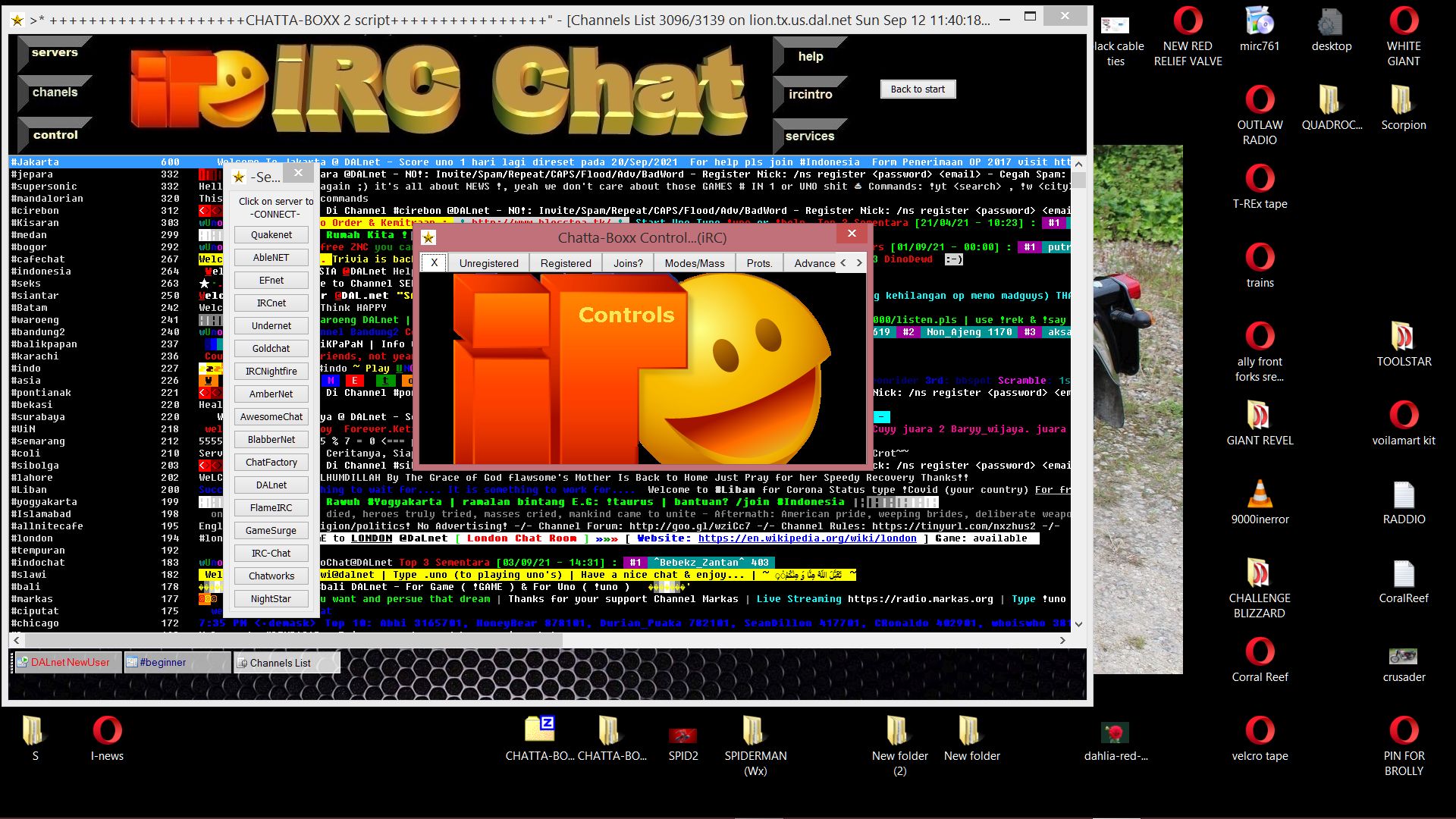Connect to the EFnet server

(271, 281)
